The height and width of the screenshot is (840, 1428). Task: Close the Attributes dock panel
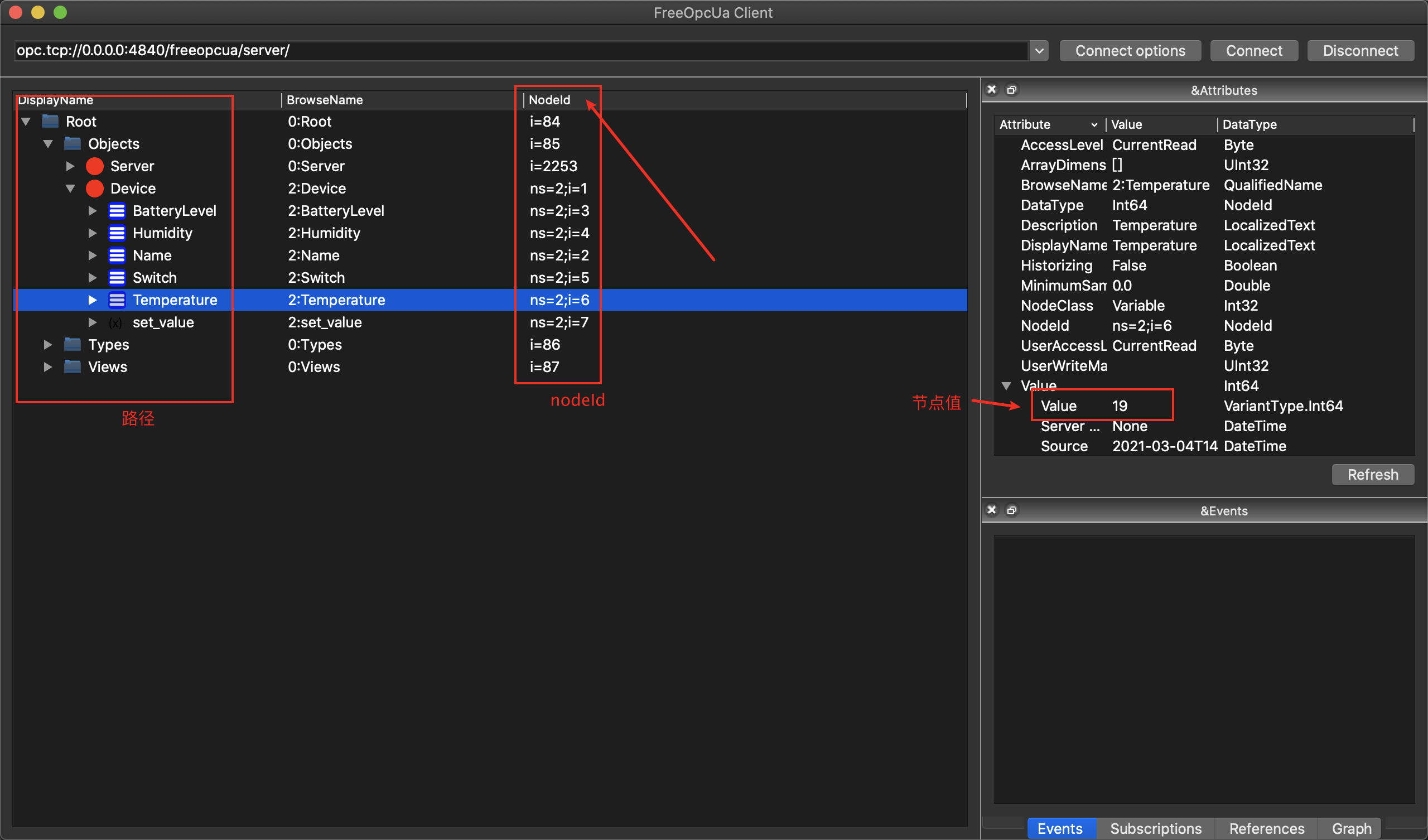click(x=992, y=90)
